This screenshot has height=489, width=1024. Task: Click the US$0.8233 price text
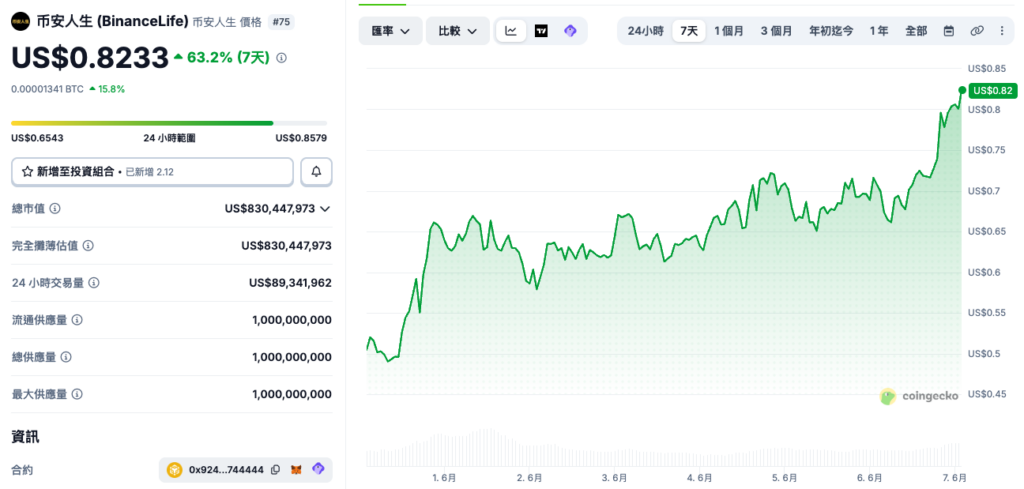pyautogui.click(x=90, y=59)
